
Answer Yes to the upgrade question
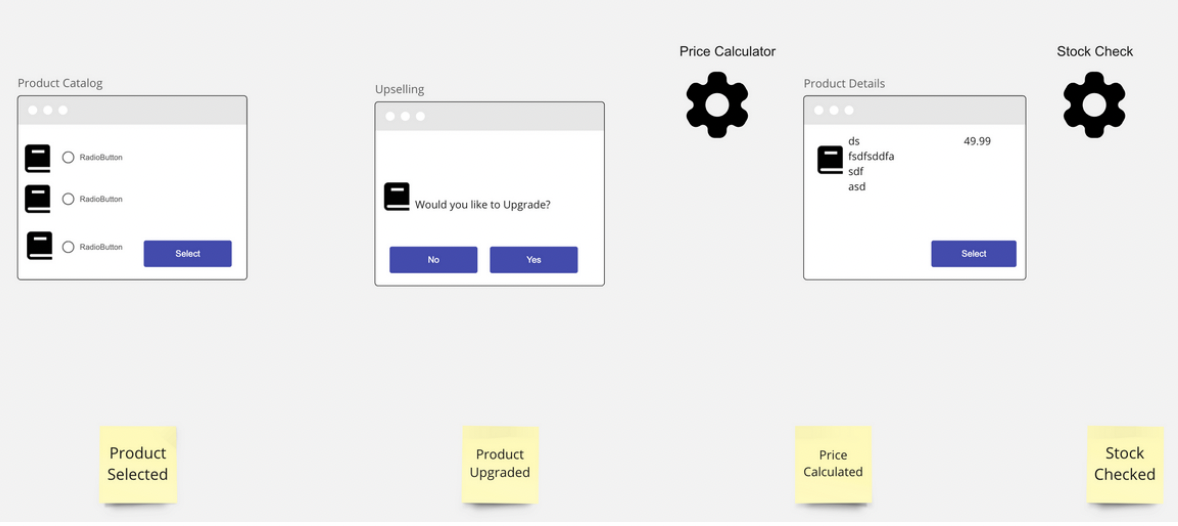[534, 260]
